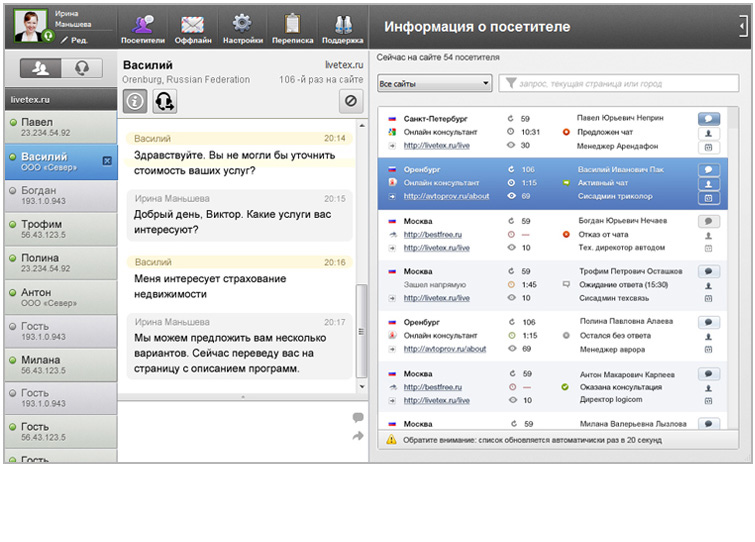755x542 pixels.
Task: Click Ред. to edit operator profile
Action: pos(75,40)
